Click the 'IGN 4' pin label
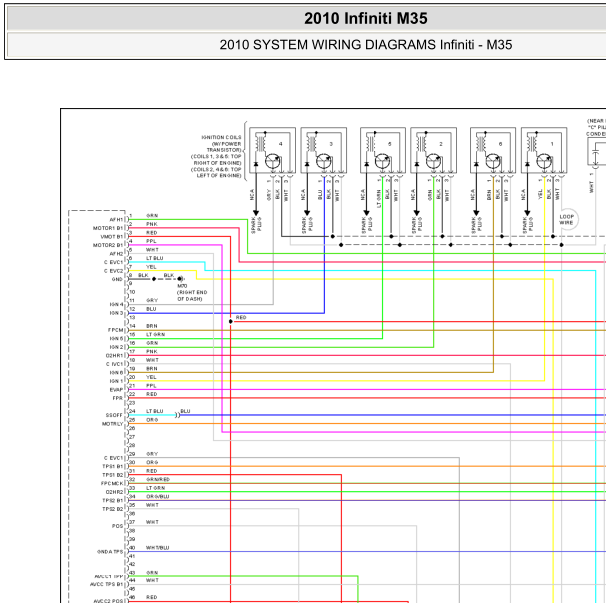Viewport: 606px width, 603px height. (116, 305)
